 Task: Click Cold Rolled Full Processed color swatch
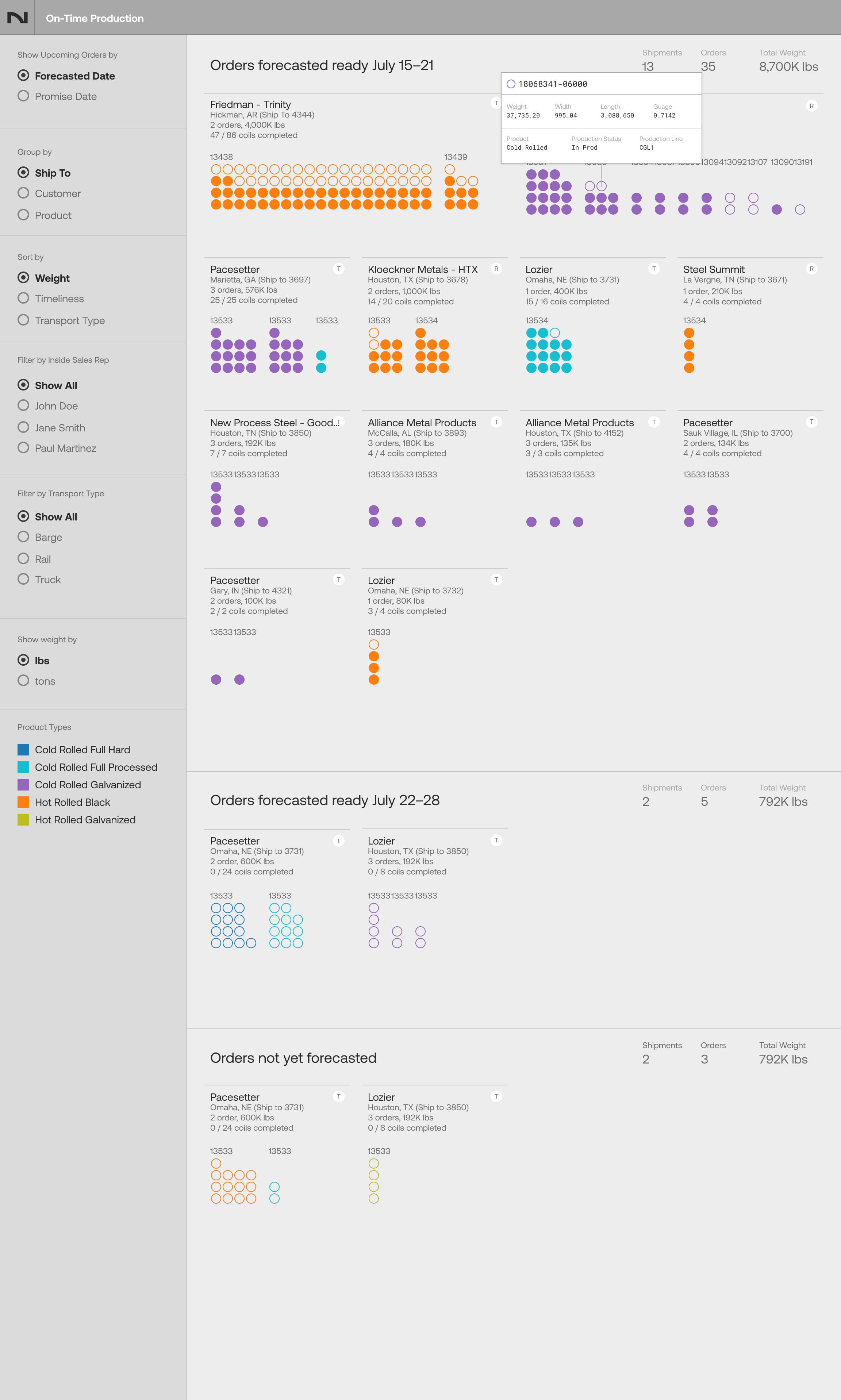[23, 767]
